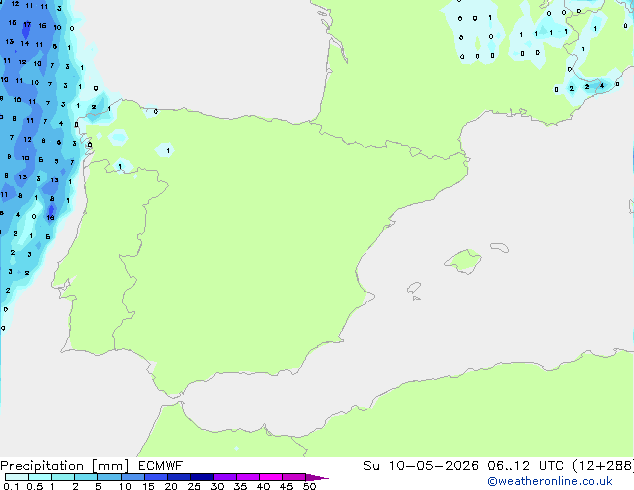Select the 30–35 mm purple legend swatch

coord(224,477)
